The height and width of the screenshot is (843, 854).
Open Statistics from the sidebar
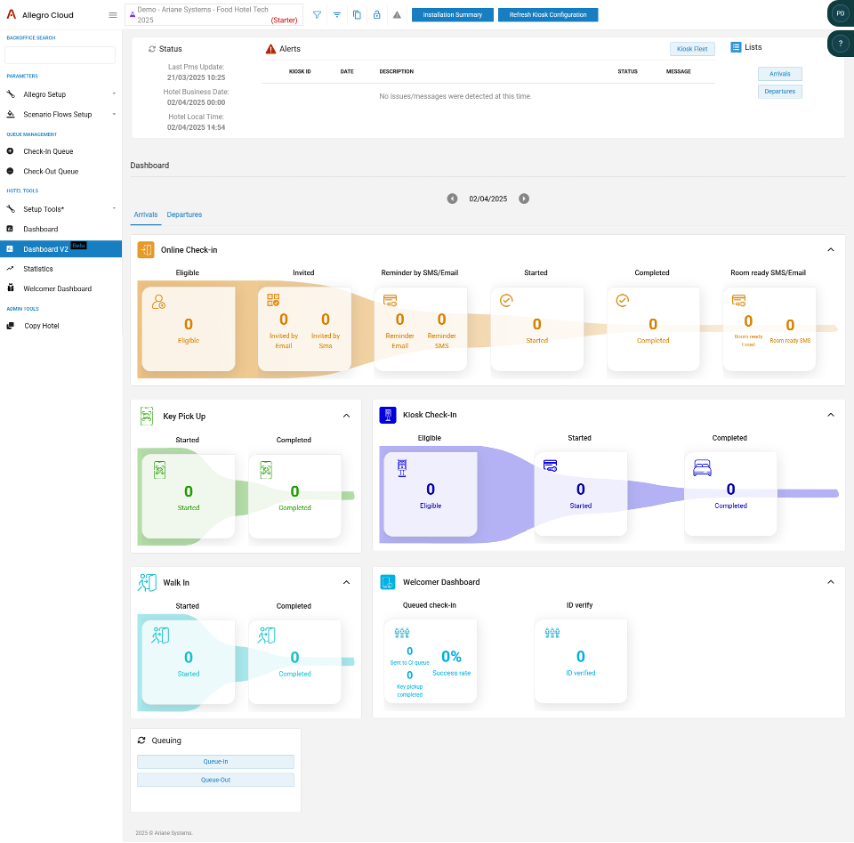pos(38,269)
